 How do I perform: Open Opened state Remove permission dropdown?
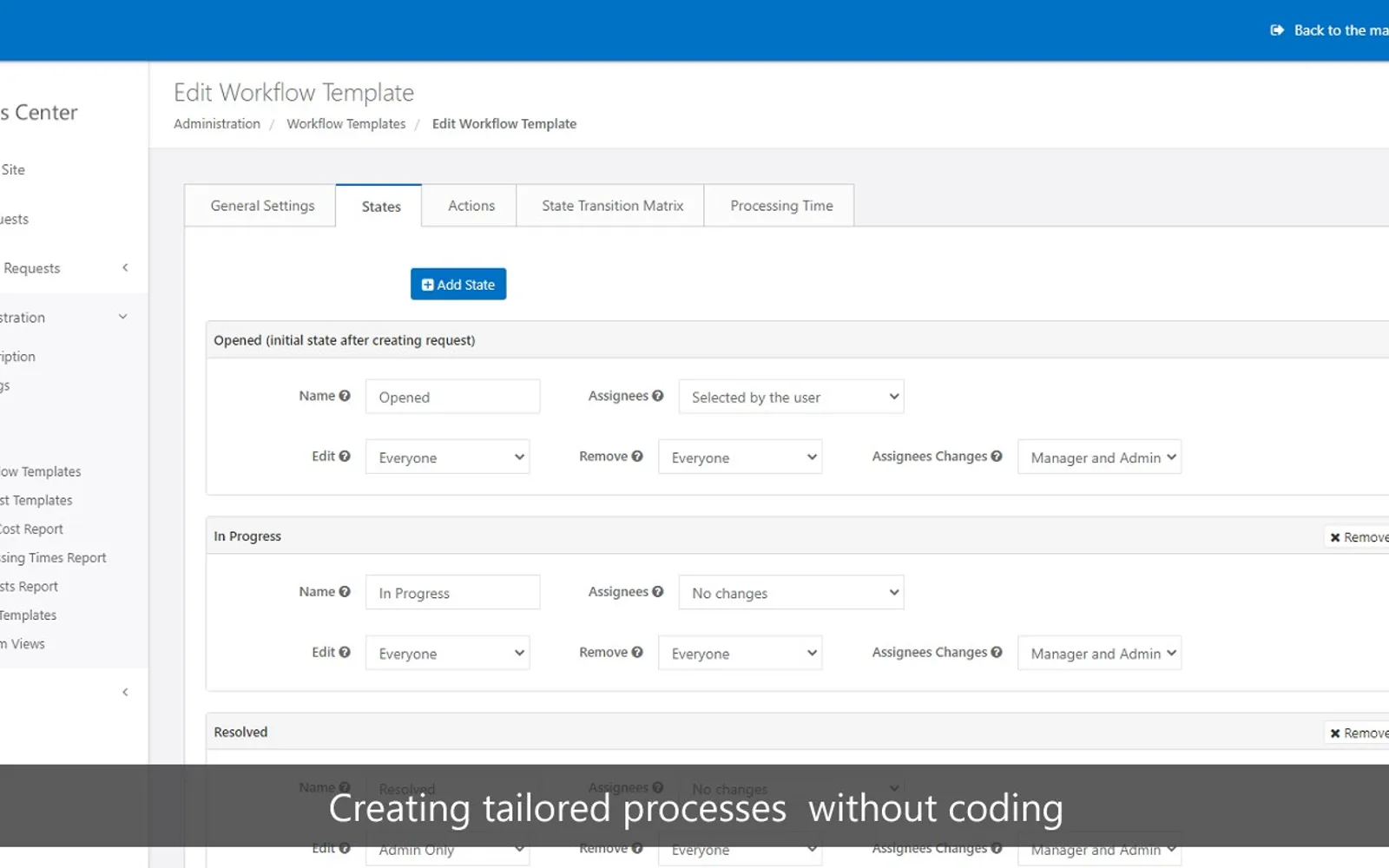[x=740, y=457]
